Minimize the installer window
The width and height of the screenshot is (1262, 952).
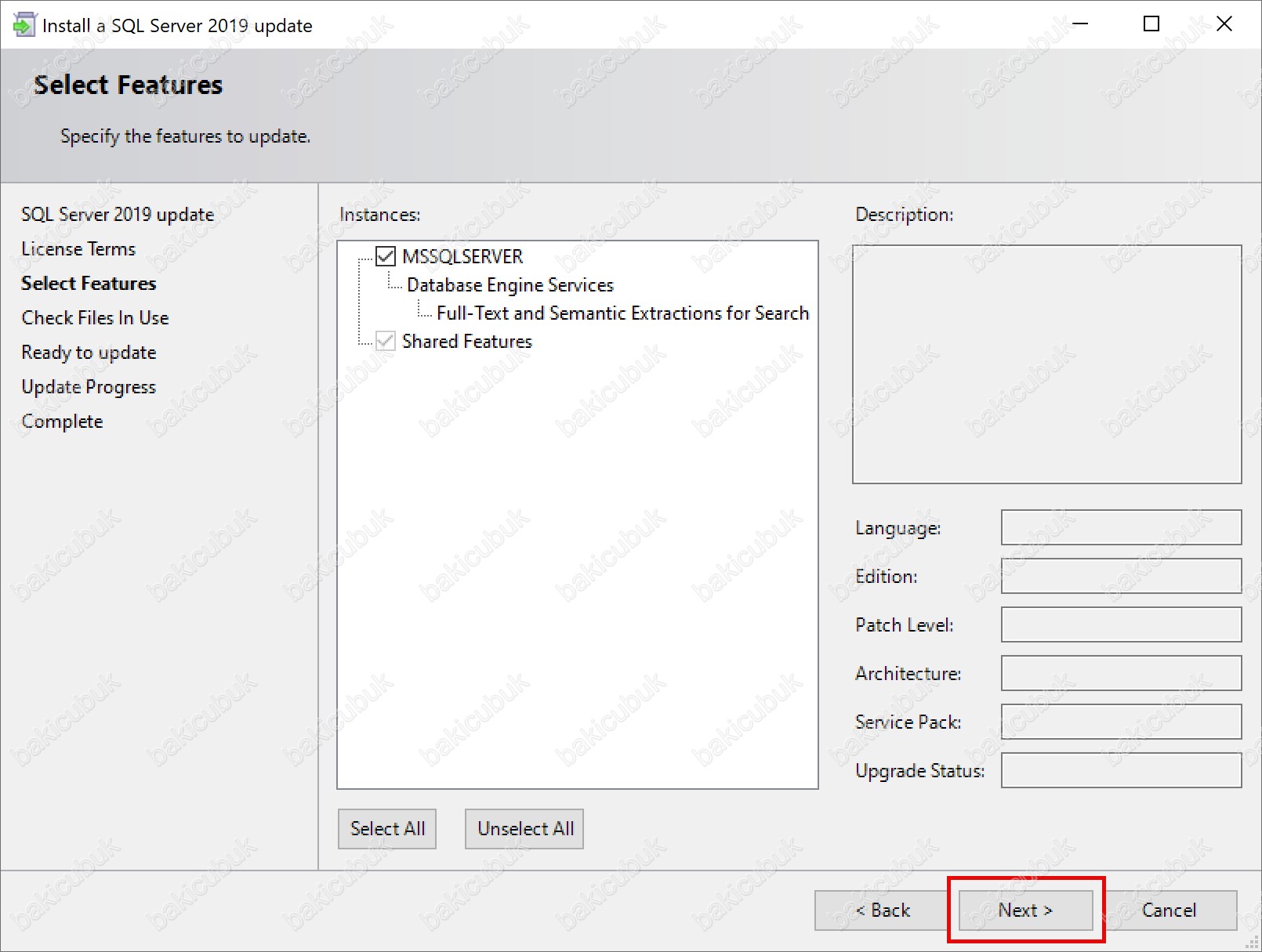point(1080,24)
